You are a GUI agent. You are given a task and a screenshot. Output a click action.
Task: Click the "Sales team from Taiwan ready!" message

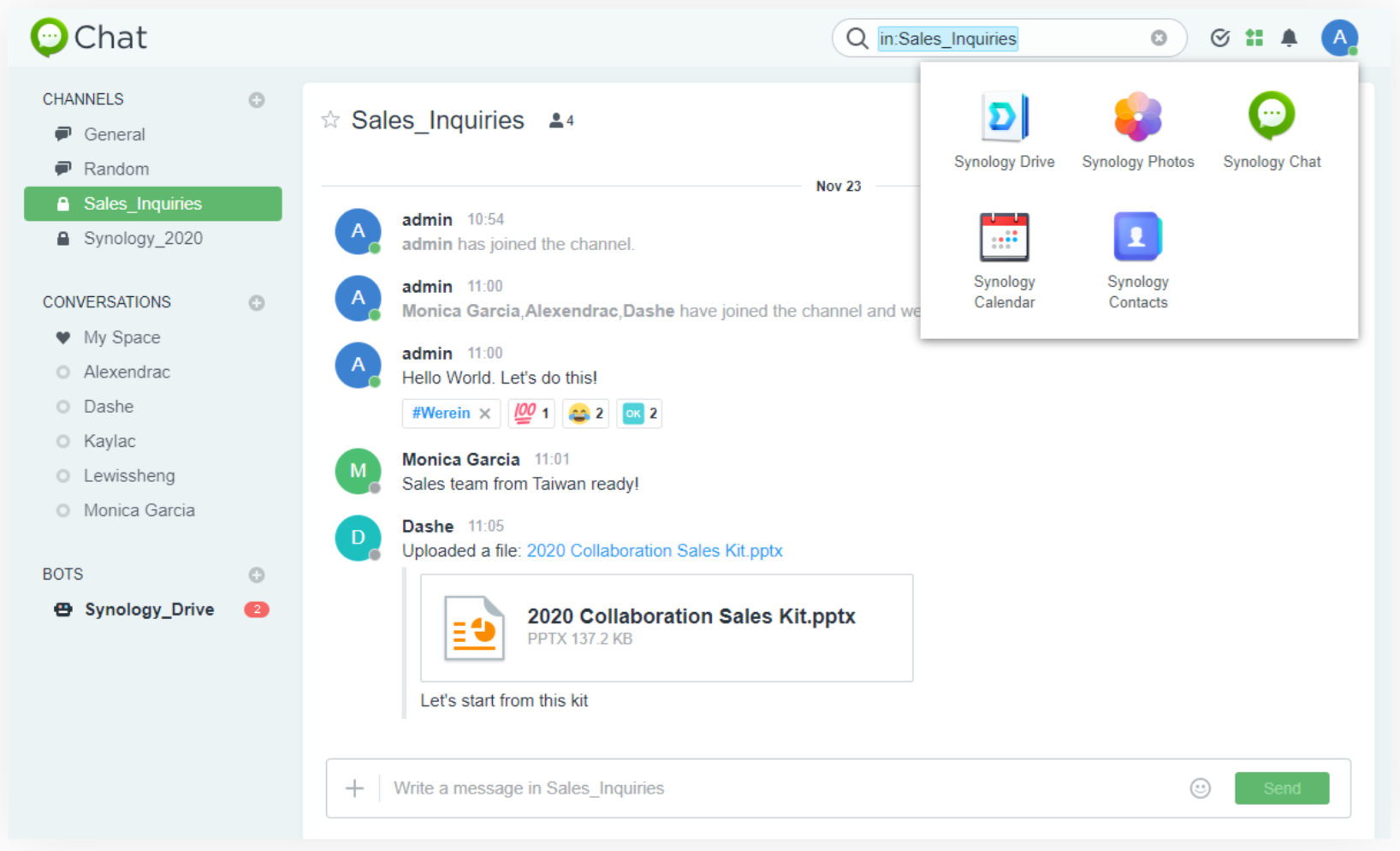click(520, 484)
